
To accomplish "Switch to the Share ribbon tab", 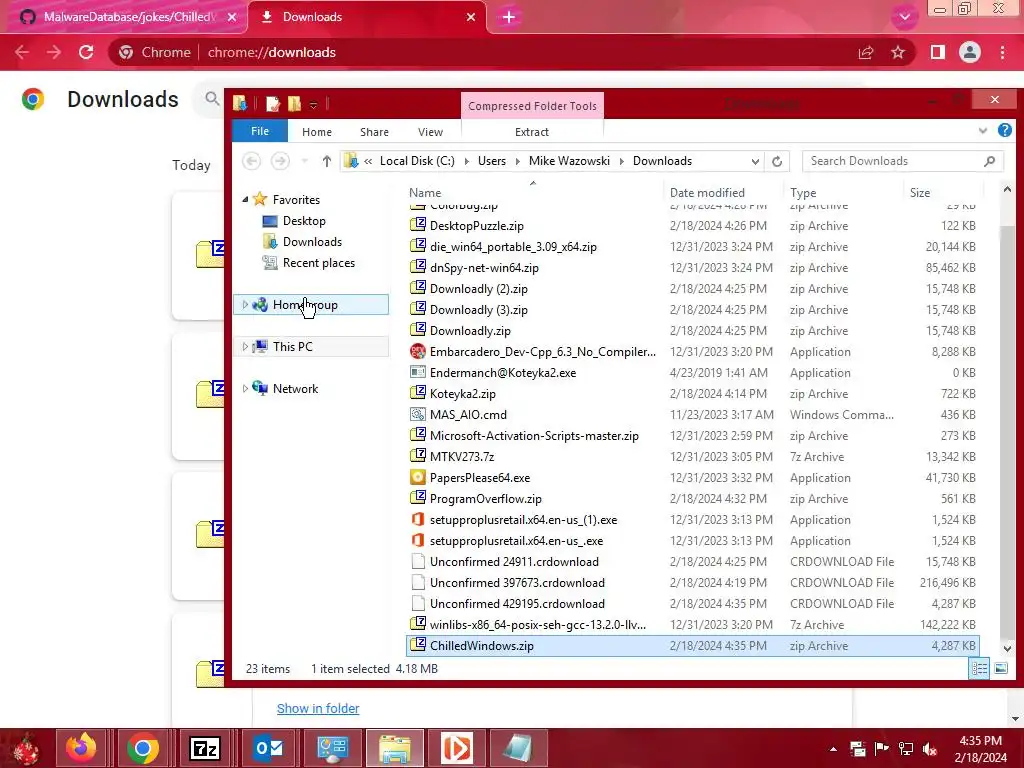I will tap(374, 132).
